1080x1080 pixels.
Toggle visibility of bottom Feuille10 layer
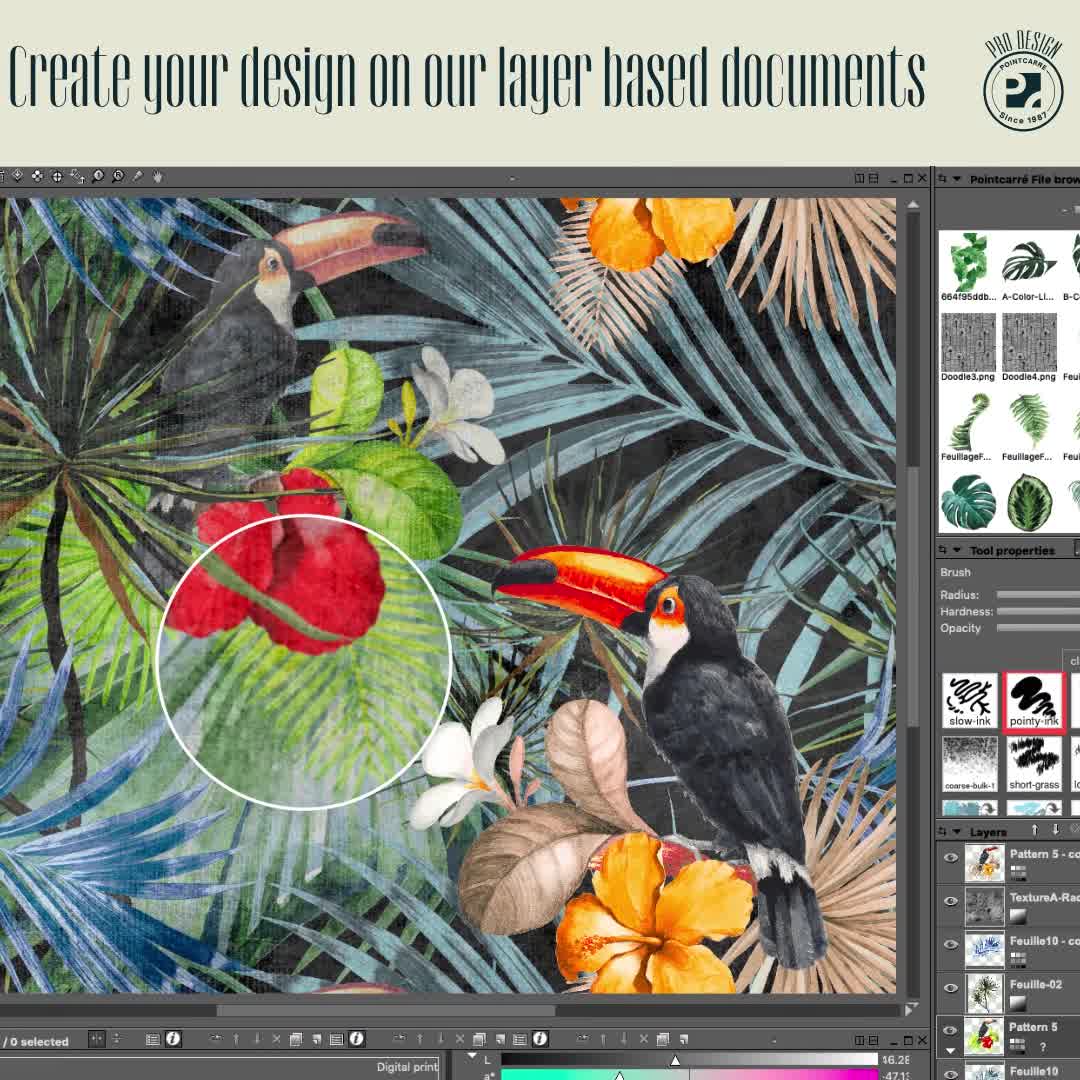pos(951,1073)
